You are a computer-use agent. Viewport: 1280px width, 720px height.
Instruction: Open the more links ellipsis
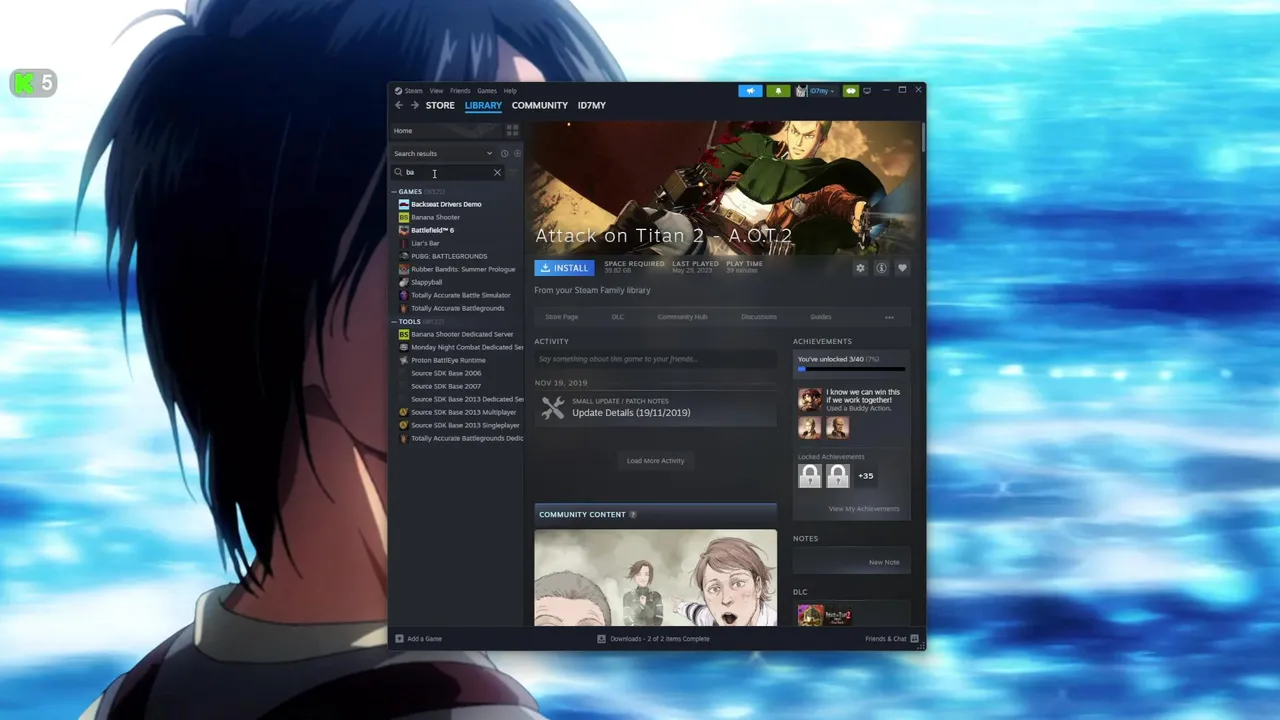889,317
